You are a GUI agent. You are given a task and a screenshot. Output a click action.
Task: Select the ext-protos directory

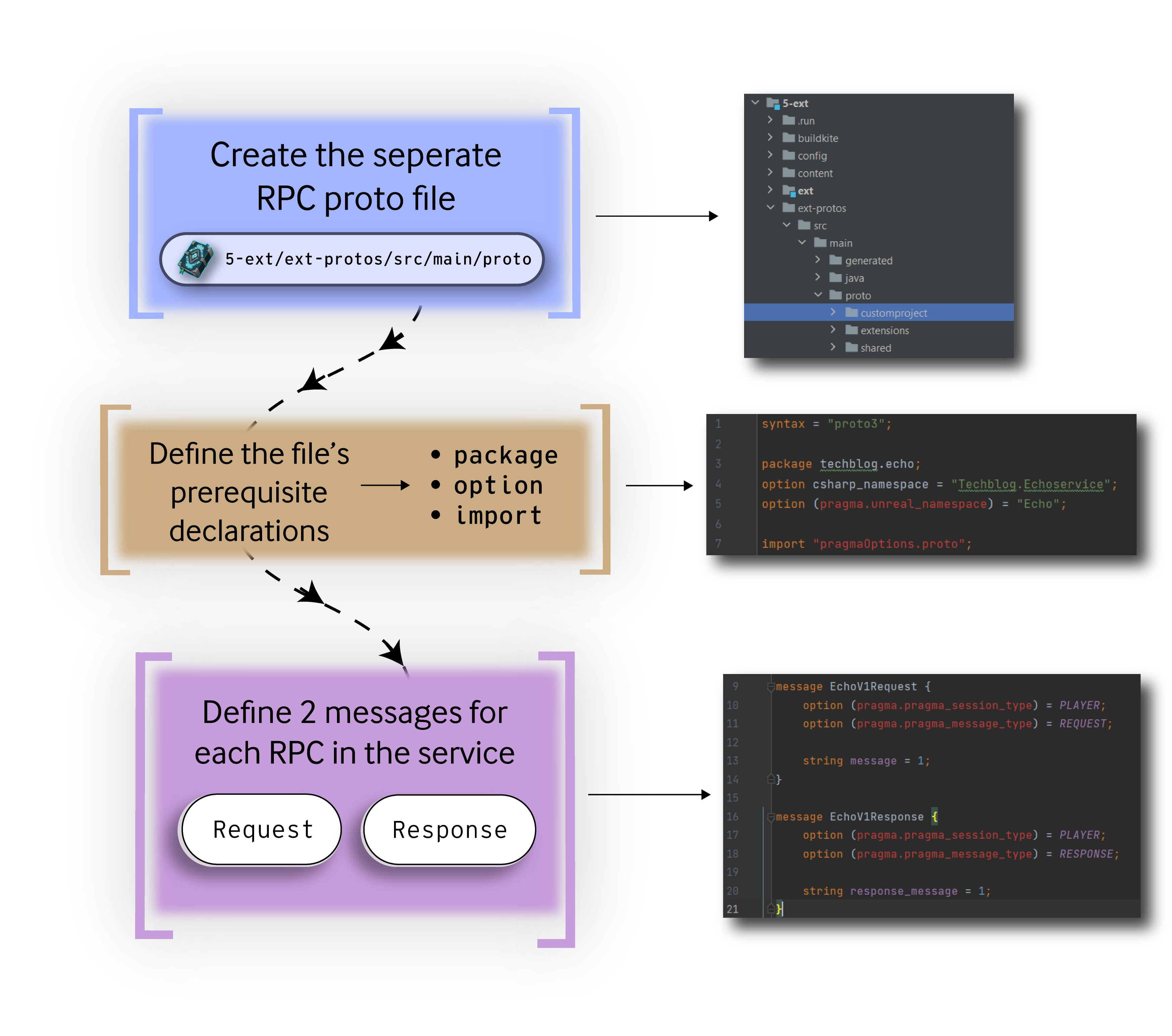point(820,208)
